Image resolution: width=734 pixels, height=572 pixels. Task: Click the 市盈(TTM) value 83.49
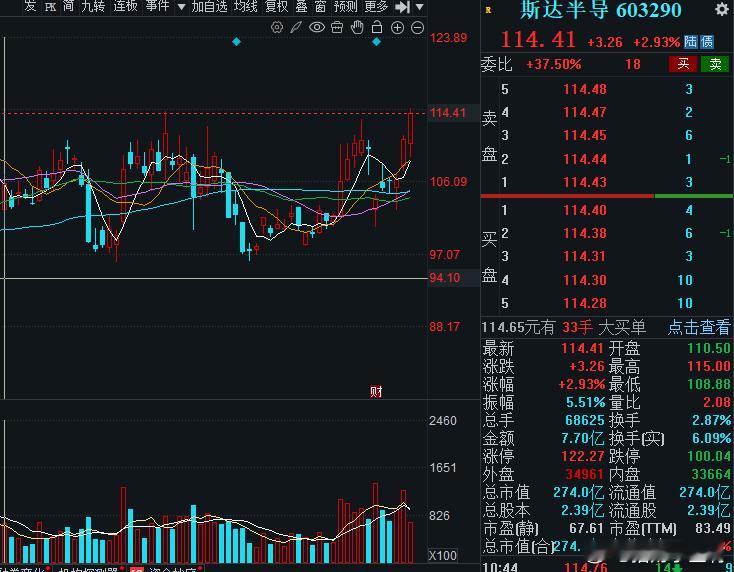pos(712,528)
